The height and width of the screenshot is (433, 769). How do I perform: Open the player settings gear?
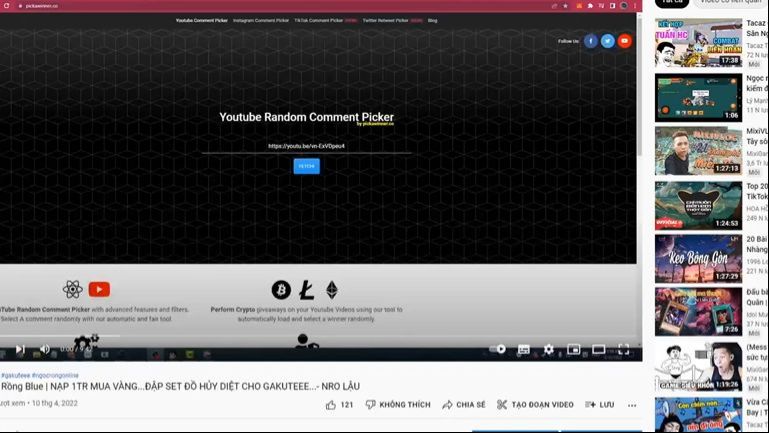click(x=549, y=349)
